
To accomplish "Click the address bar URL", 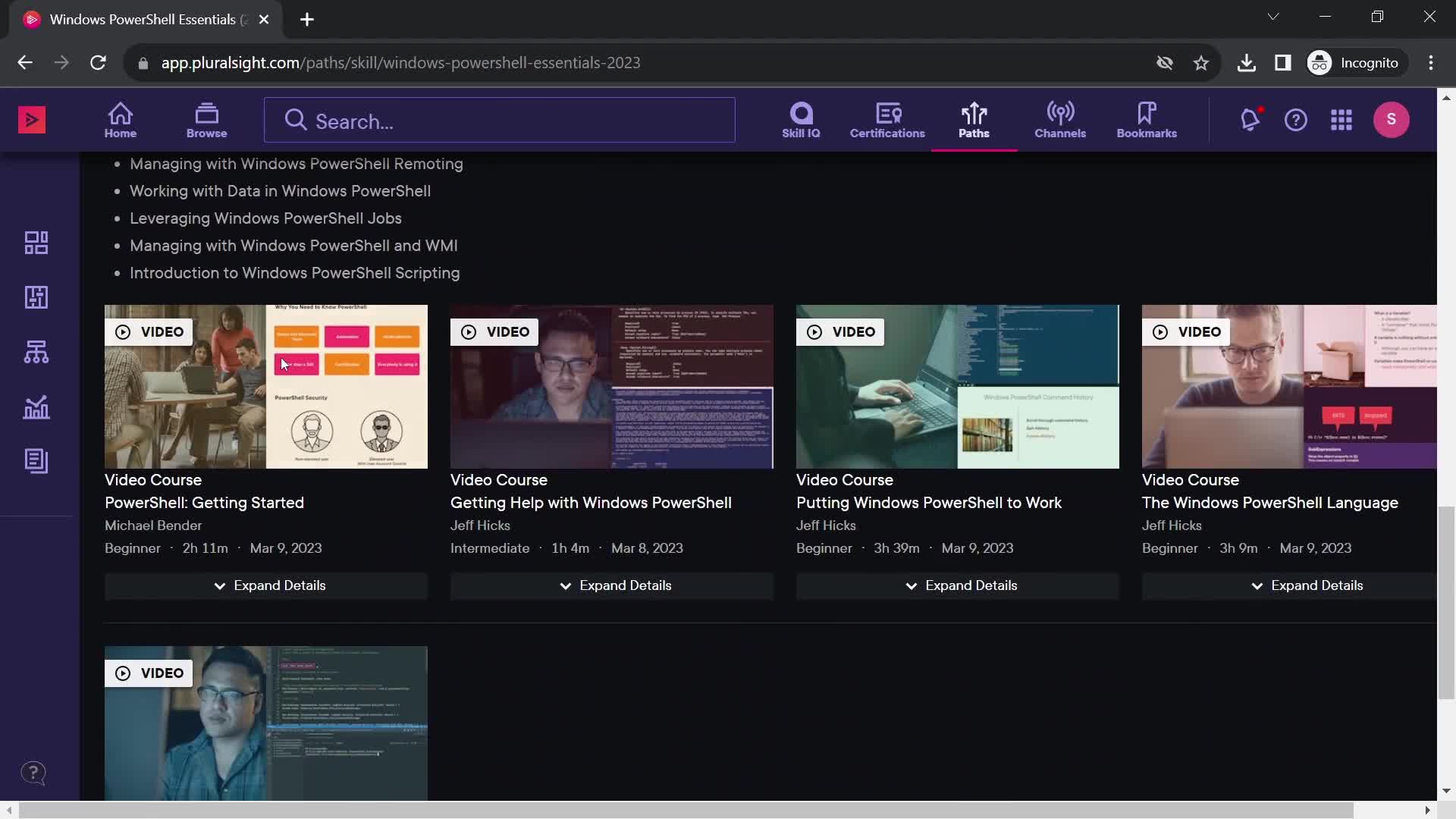I will click(x=400, y=63).
